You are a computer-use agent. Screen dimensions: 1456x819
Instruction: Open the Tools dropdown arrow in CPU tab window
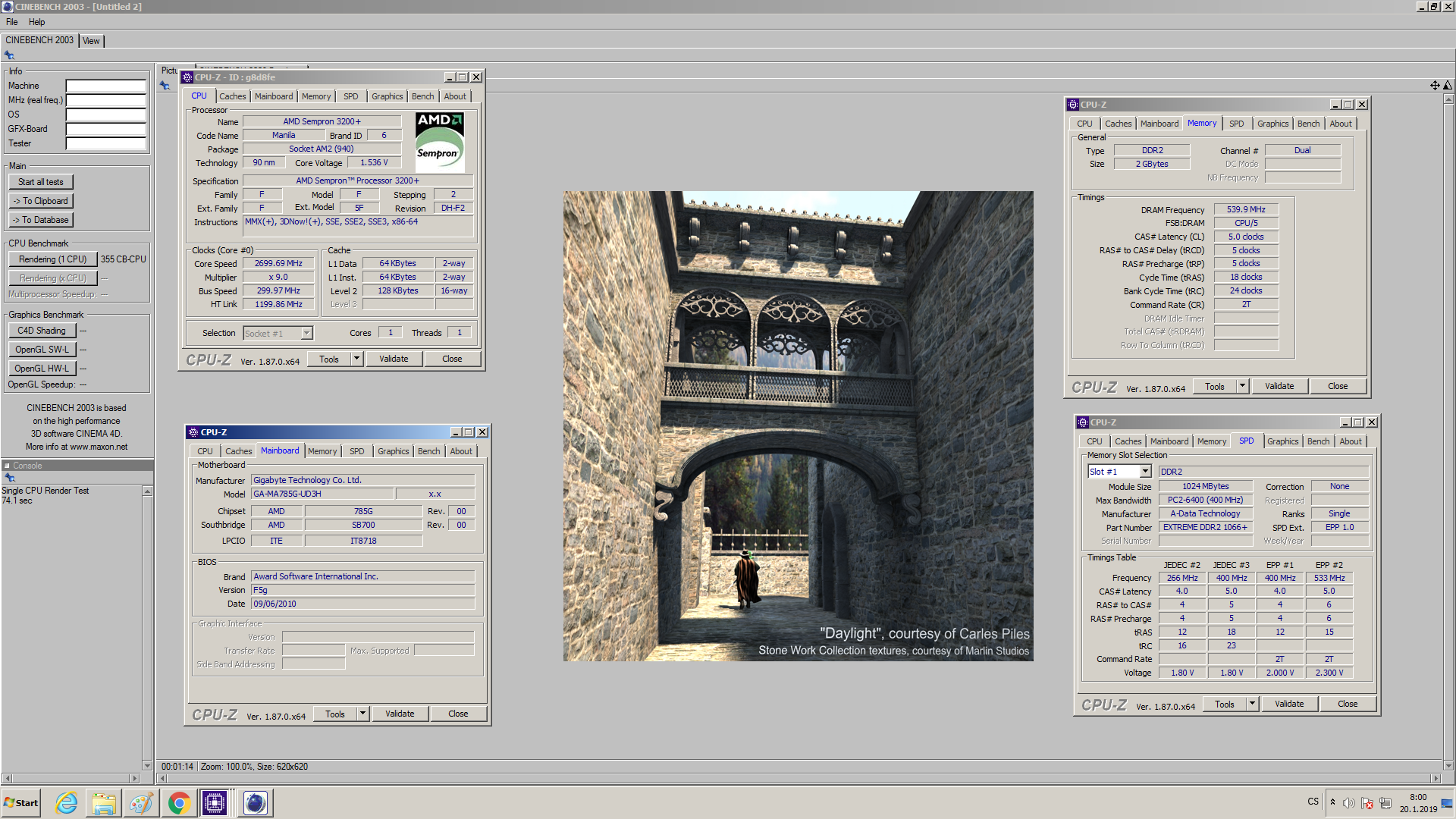357,359
